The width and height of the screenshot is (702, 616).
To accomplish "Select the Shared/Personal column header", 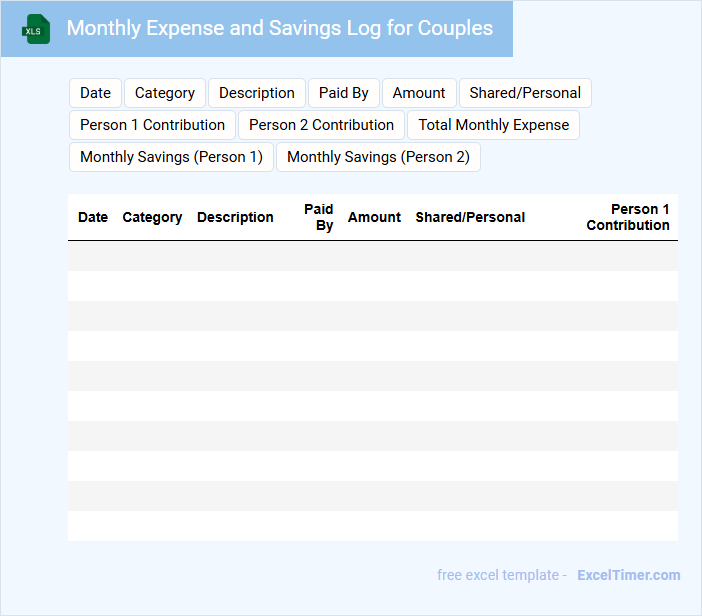I will [470, 217].
